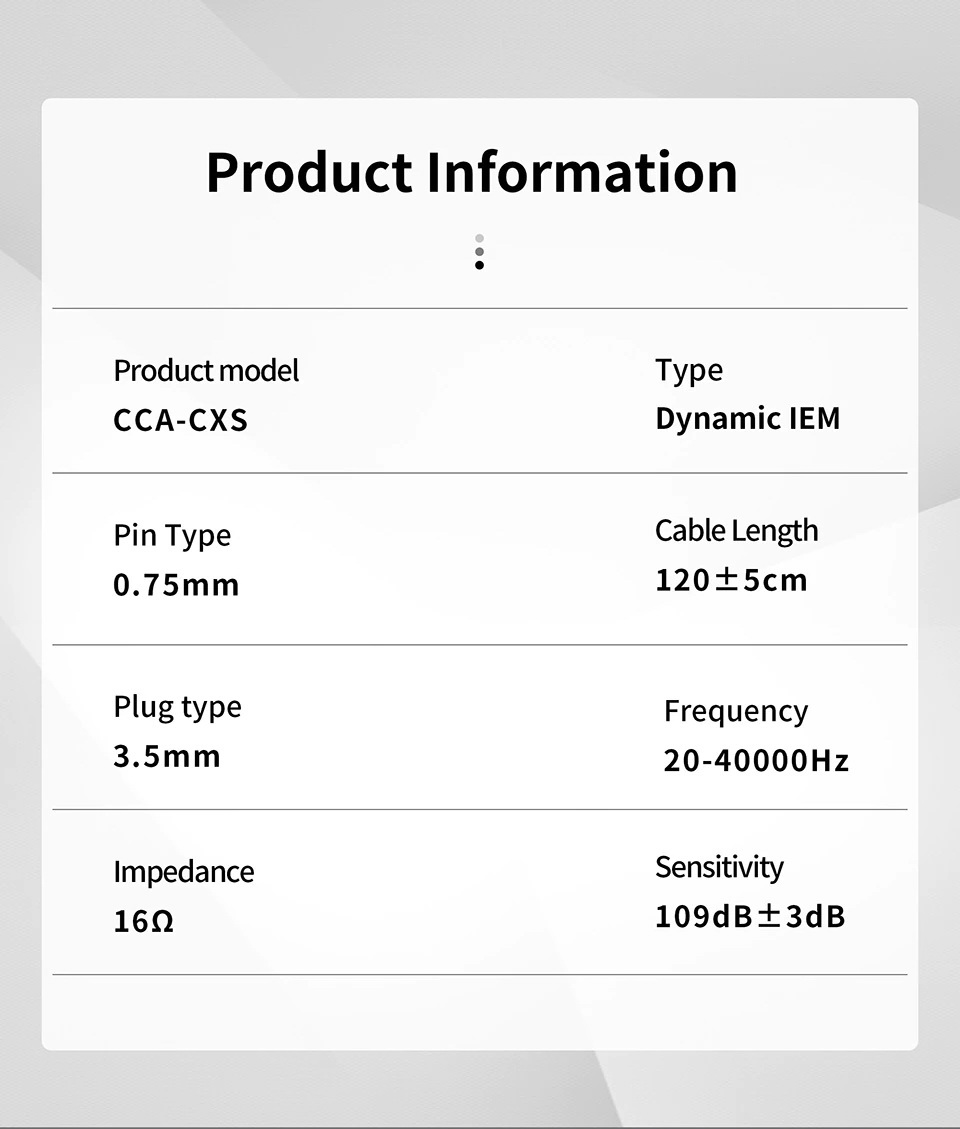Select the Sensitivity label

click(719, 867)
